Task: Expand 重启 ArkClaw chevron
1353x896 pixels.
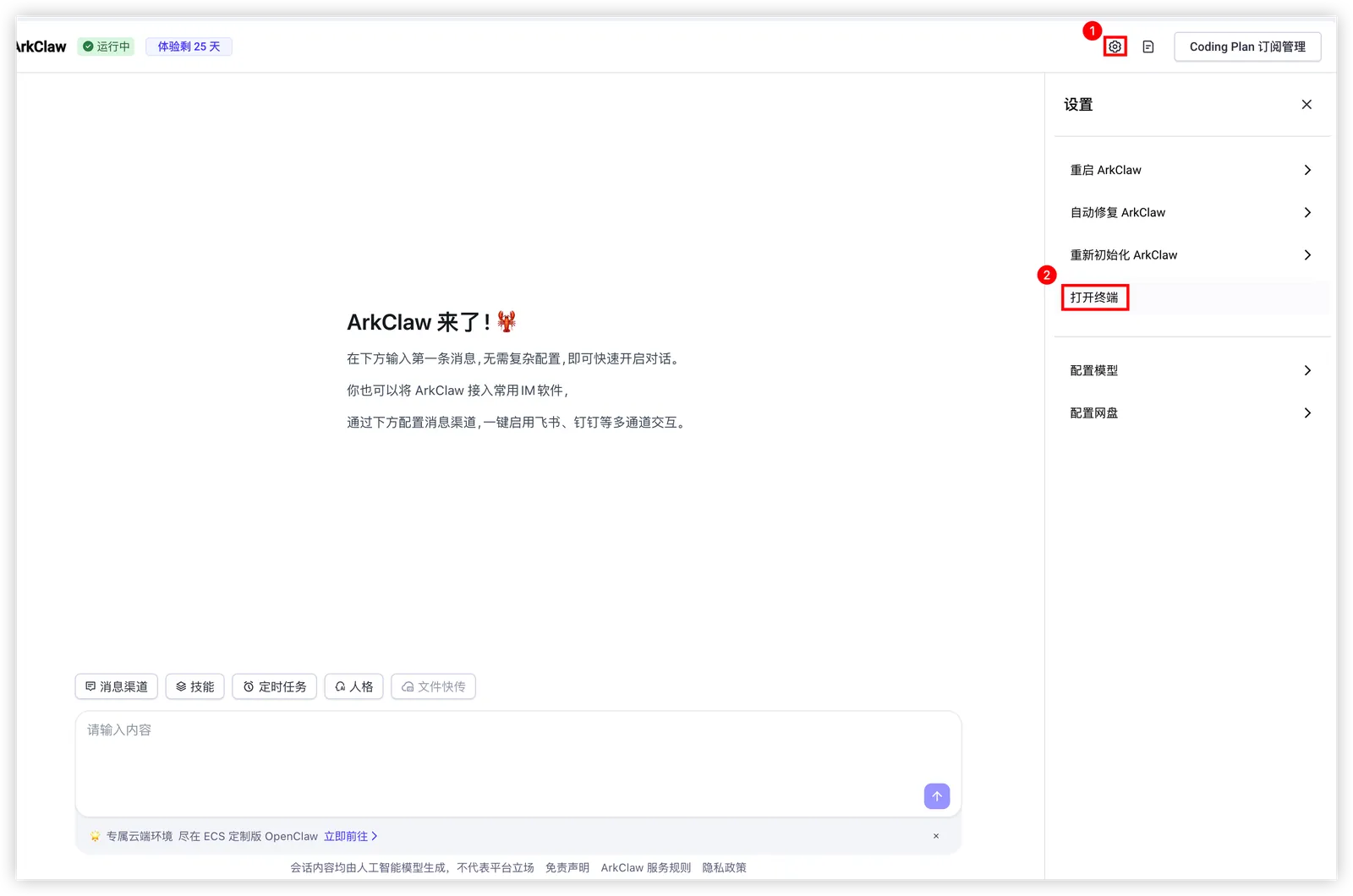Action: [x=1307, y=170]
